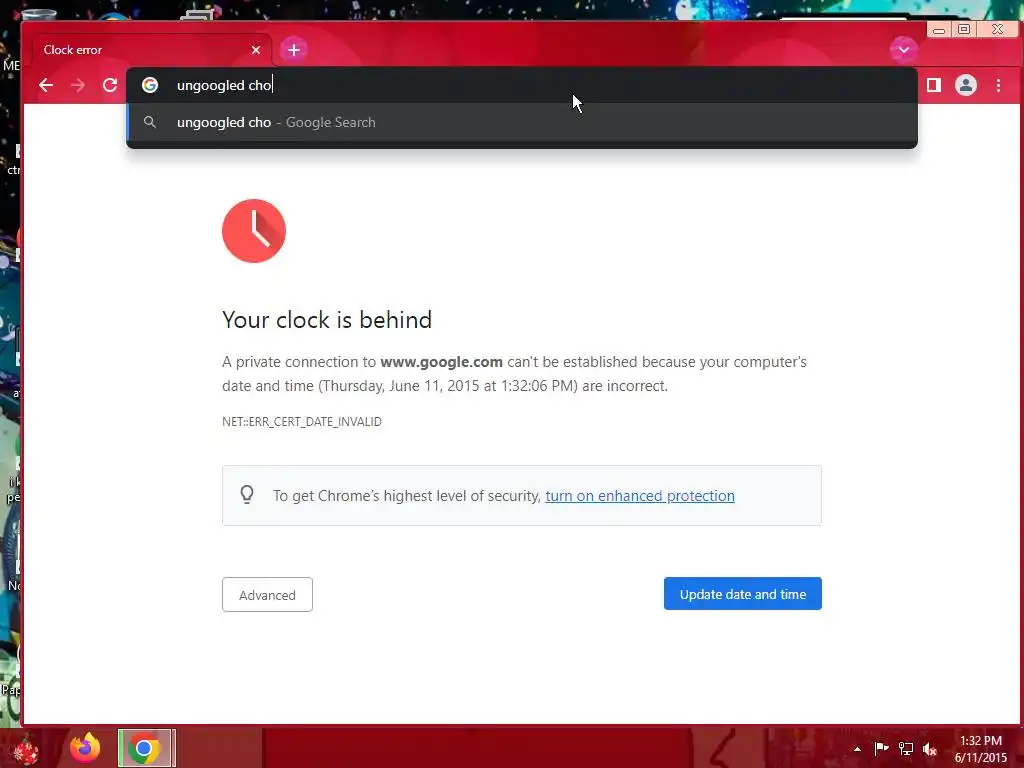Open Action Center flag icon
Image resolution: width=1024 pixels, height=768 pixels.
pos(881,748)
